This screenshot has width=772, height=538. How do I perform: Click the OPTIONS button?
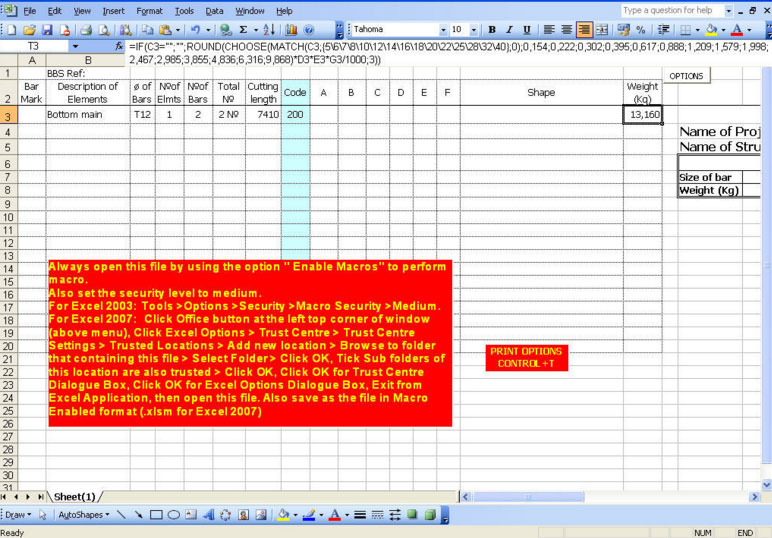(x=686, y=76)
